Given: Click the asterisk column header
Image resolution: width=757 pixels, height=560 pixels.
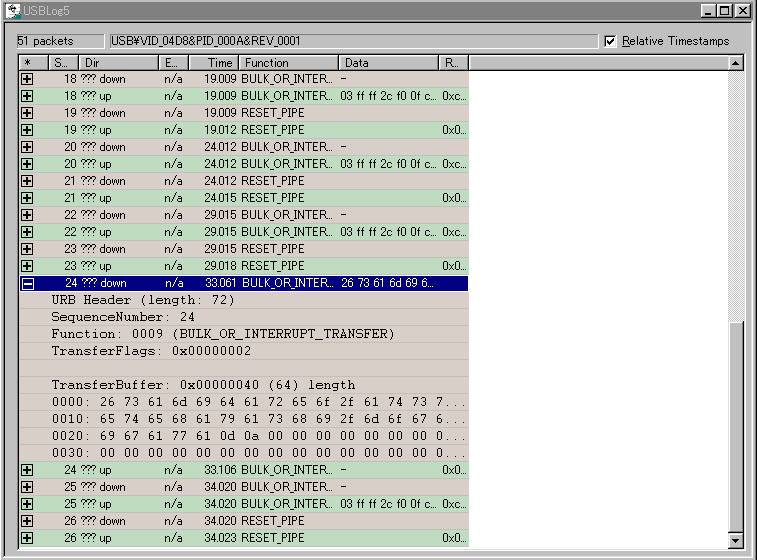Looking at the screenshot, I should pyautogui.click(x=33, y=63).
